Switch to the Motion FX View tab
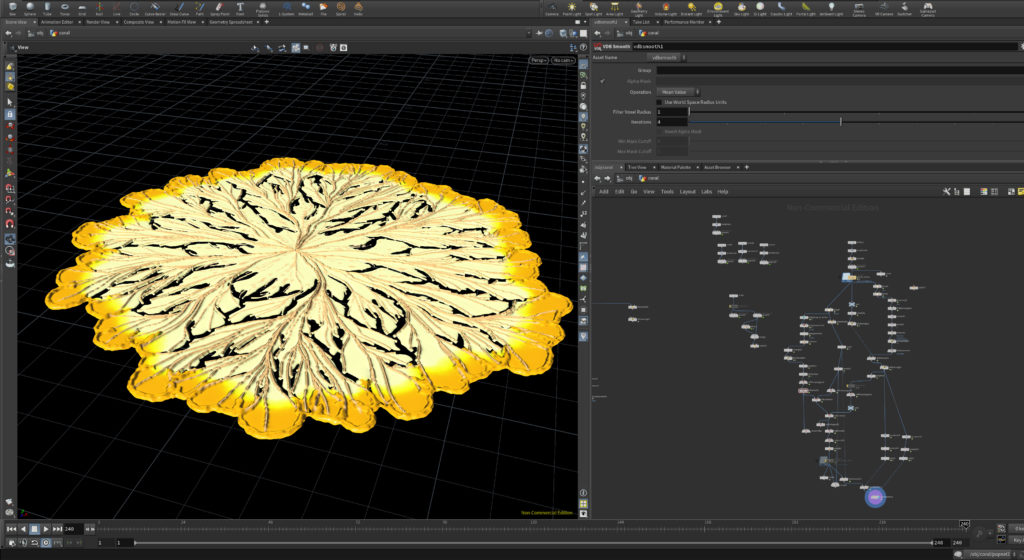The height and width of the screenshot is (560, 1024). [x=182, y=22]
